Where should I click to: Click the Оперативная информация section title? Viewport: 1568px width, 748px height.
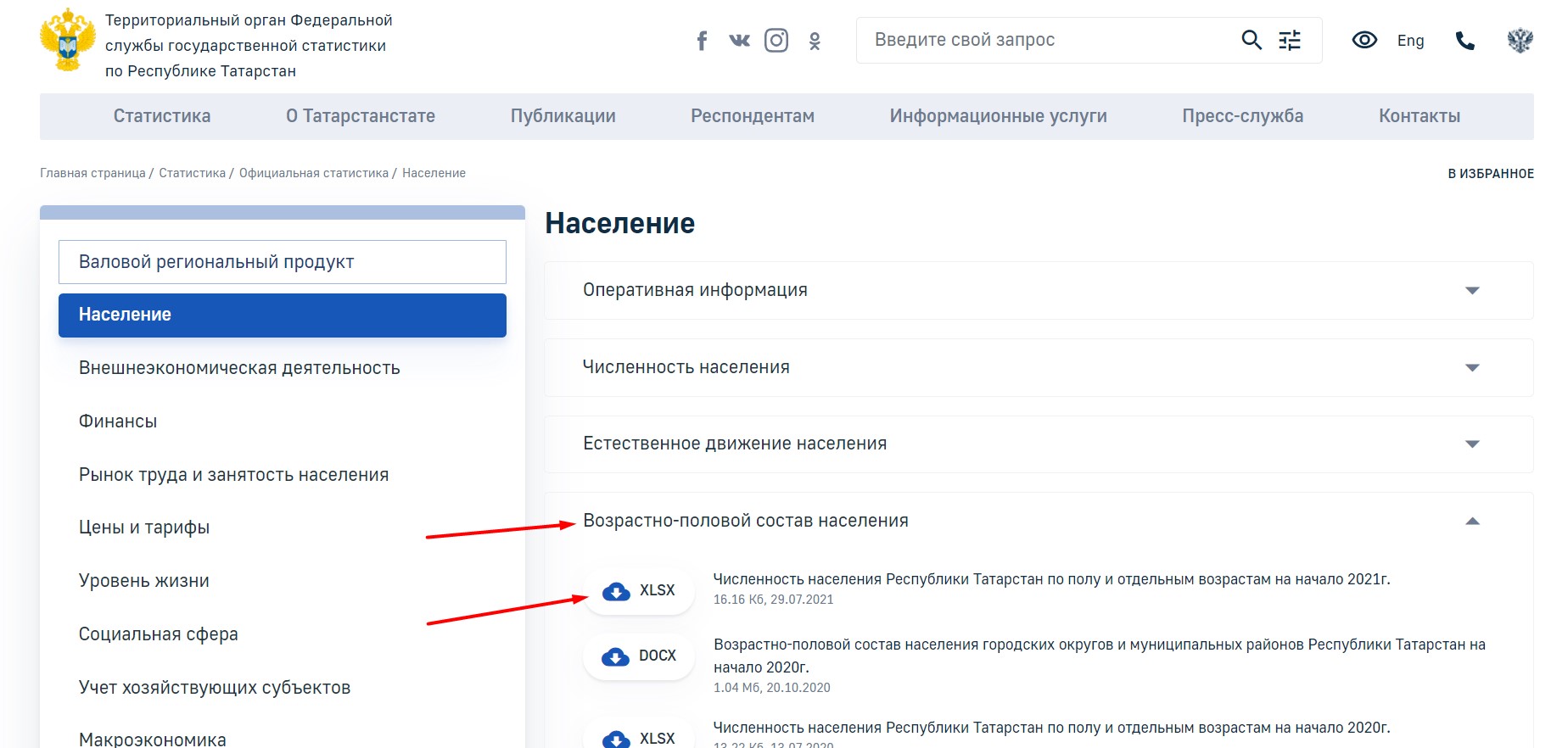[x=695, y=290]
